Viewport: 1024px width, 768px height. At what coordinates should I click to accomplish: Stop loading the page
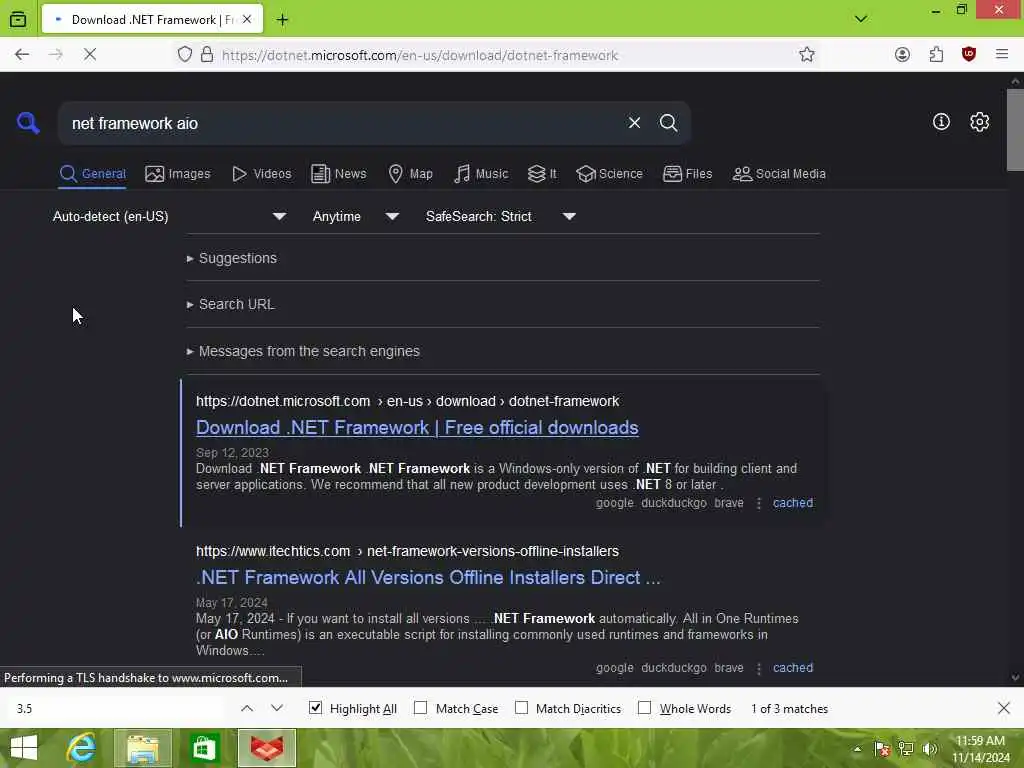90,55
